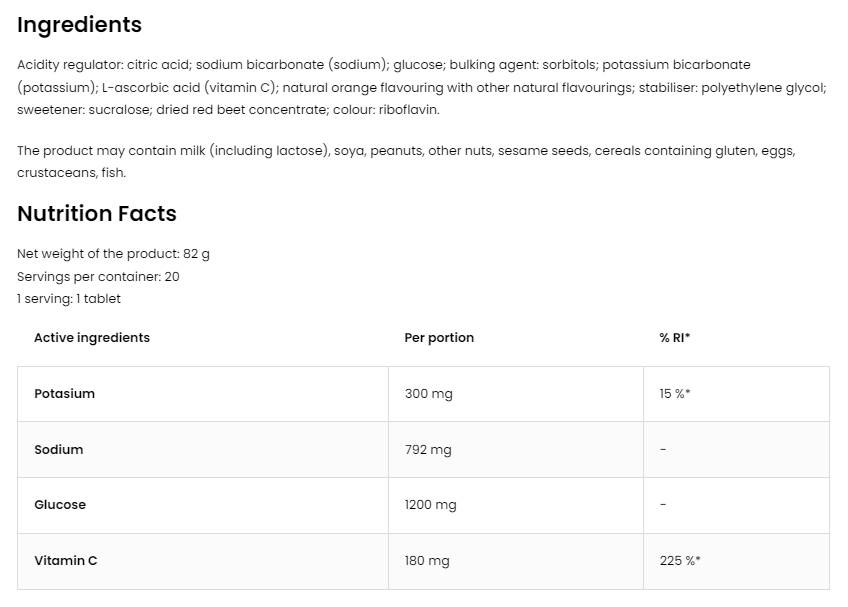This screenshot has width=848, height=607.
Task: Click the 180 mg vitamin C value
Action: (x=427, y=561)
